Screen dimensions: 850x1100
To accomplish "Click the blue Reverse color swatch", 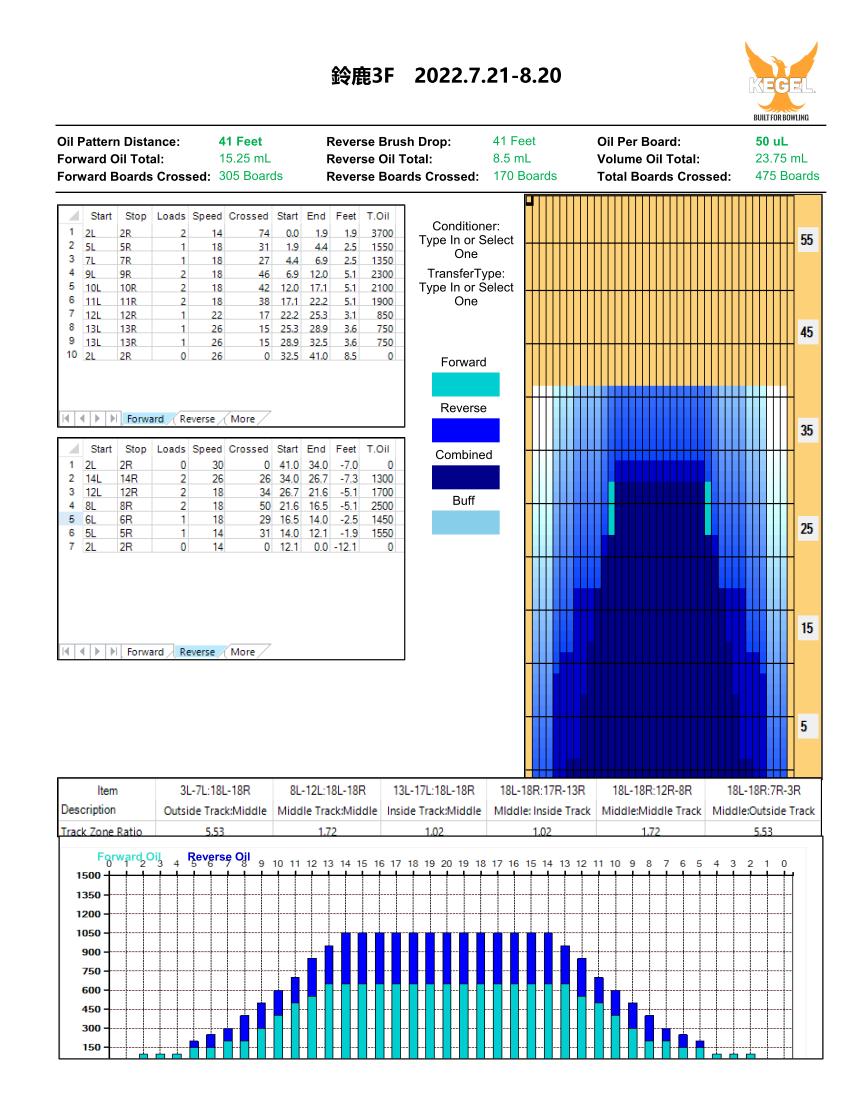I will (466, 430).
